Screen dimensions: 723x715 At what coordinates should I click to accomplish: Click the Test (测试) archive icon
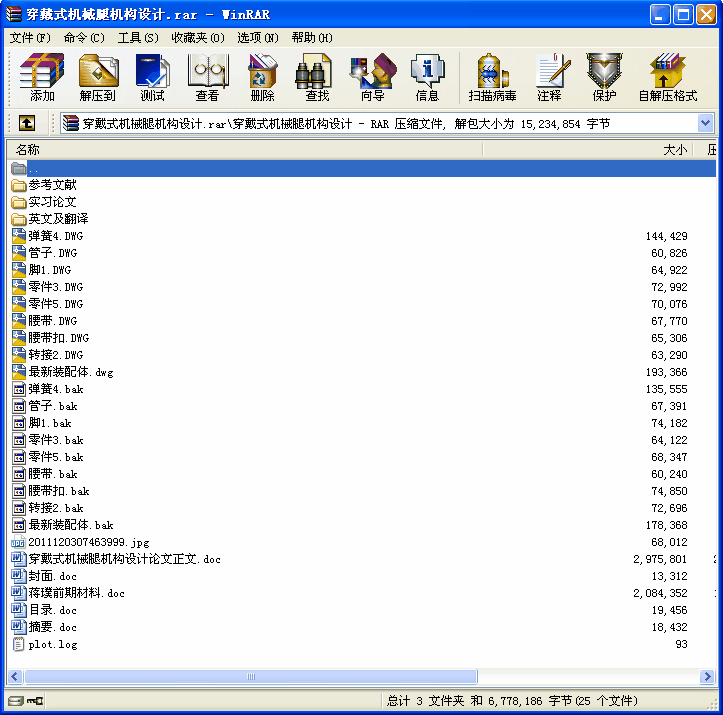click(152, 77)
